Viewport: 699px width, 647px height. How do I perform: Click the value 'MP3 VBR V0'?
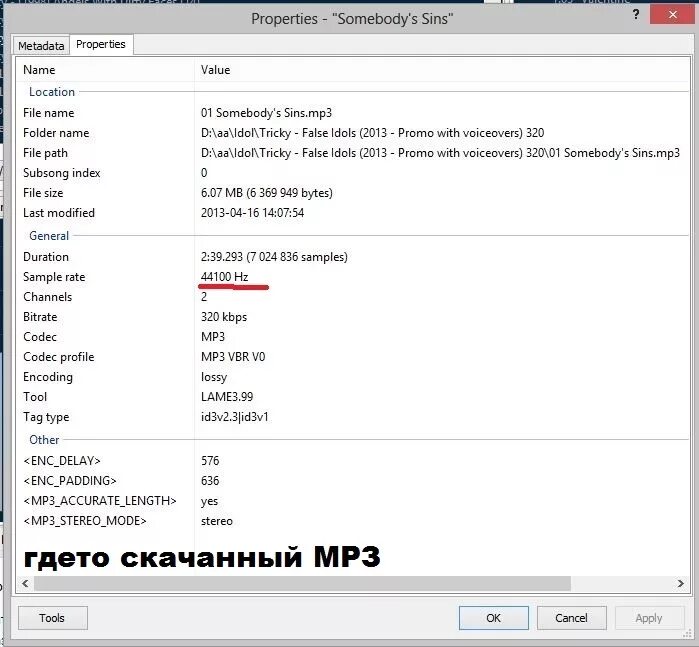point(233,357)
